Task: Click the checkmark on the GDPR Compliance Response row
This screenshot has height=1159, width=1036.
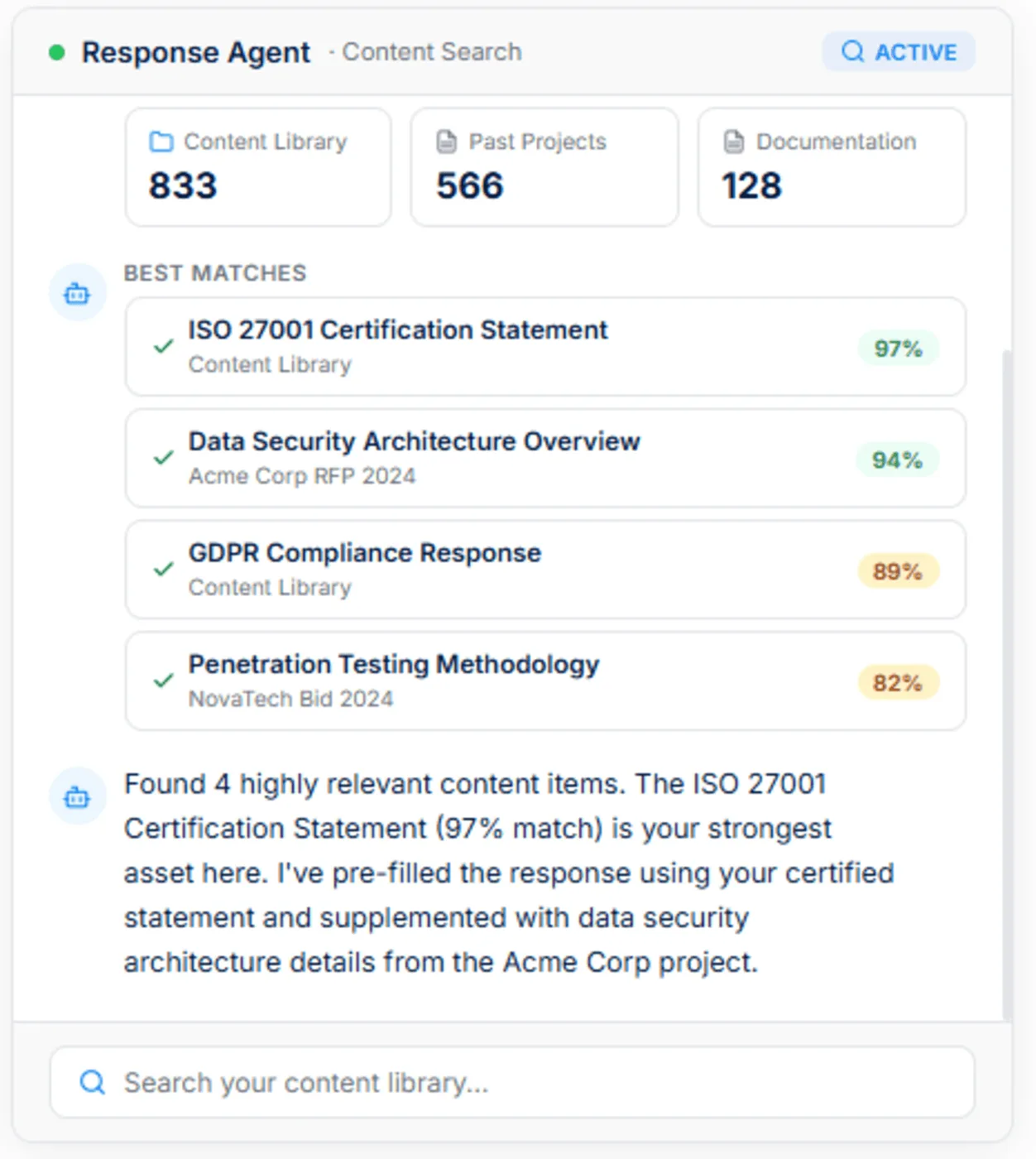Action: 164,570
